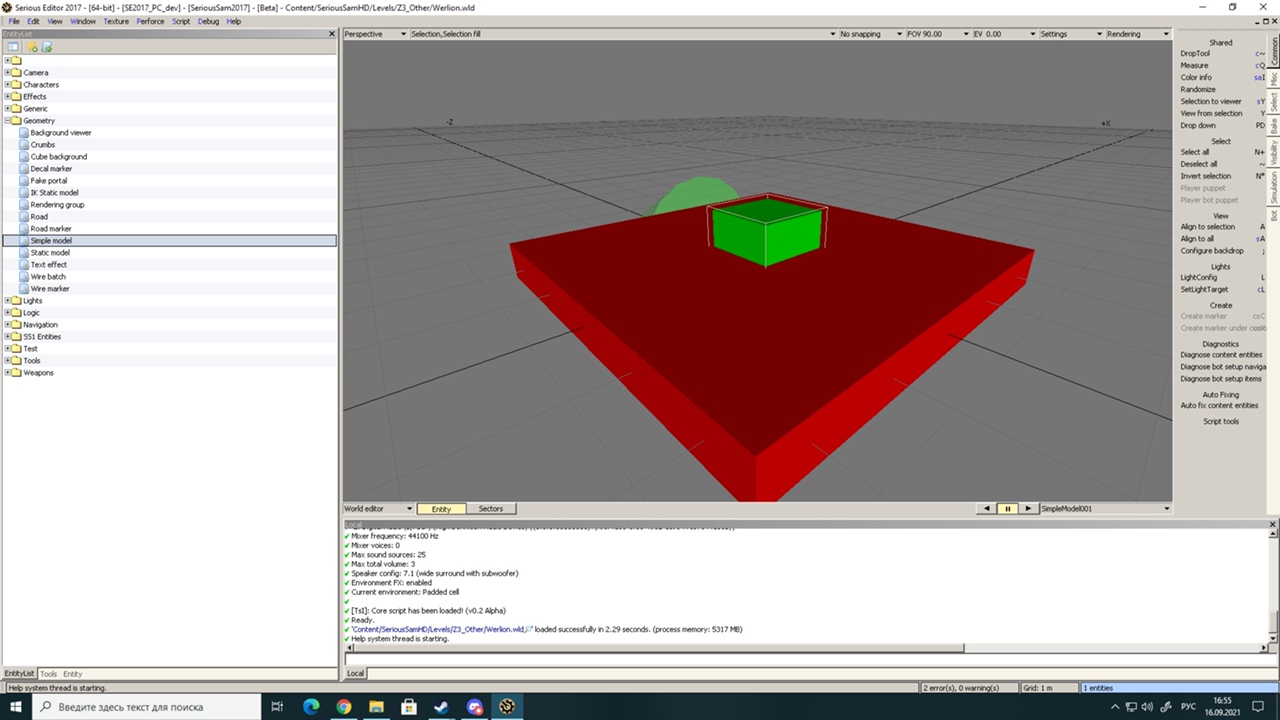Select Simple model in the entity tree
Viewport: 1280px width, 720px height.
point(50,241)
